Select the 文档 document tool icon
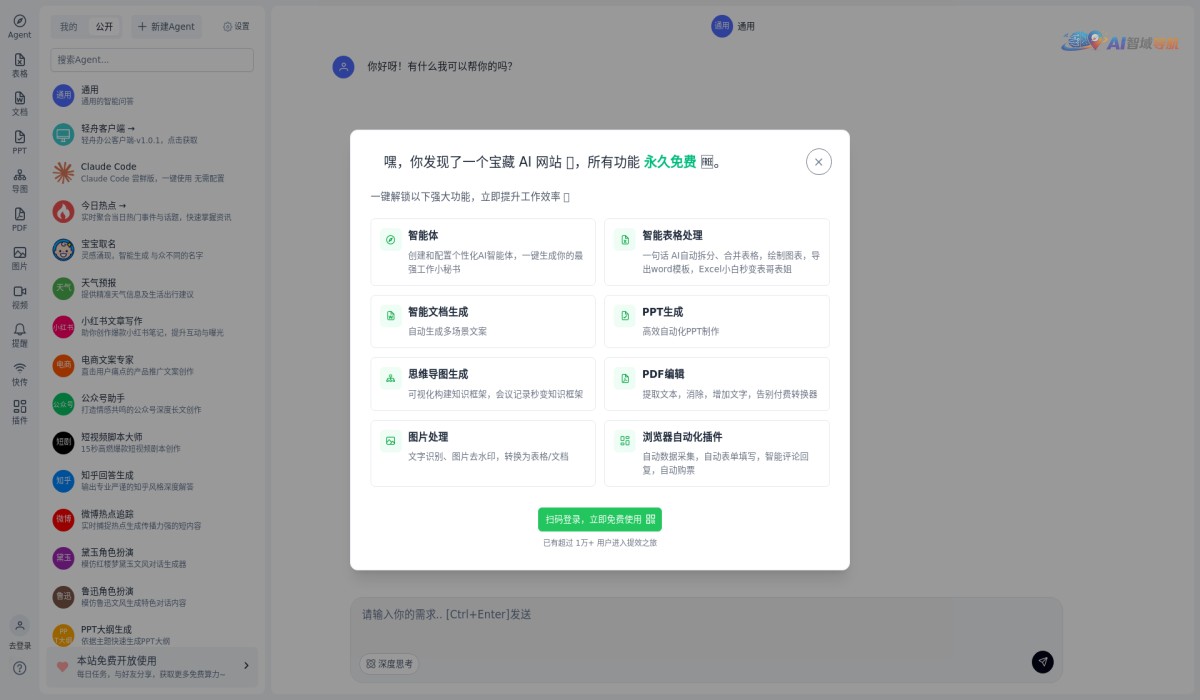The width and height of the screenshot is (1200, 700). 19,105
